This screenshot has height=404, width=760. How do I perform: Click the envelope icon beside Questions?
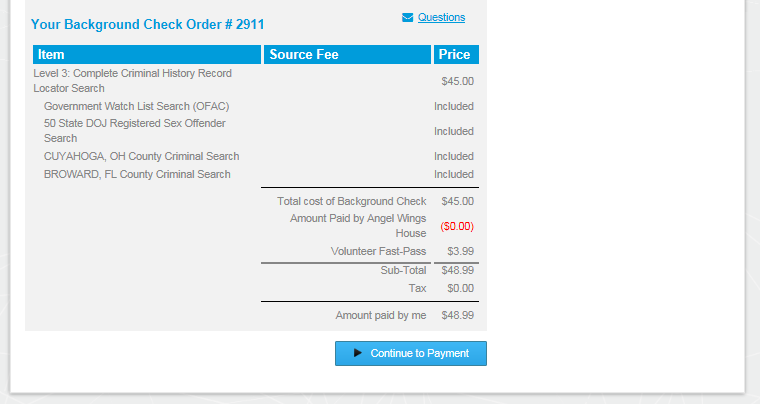tap(407, 17)
